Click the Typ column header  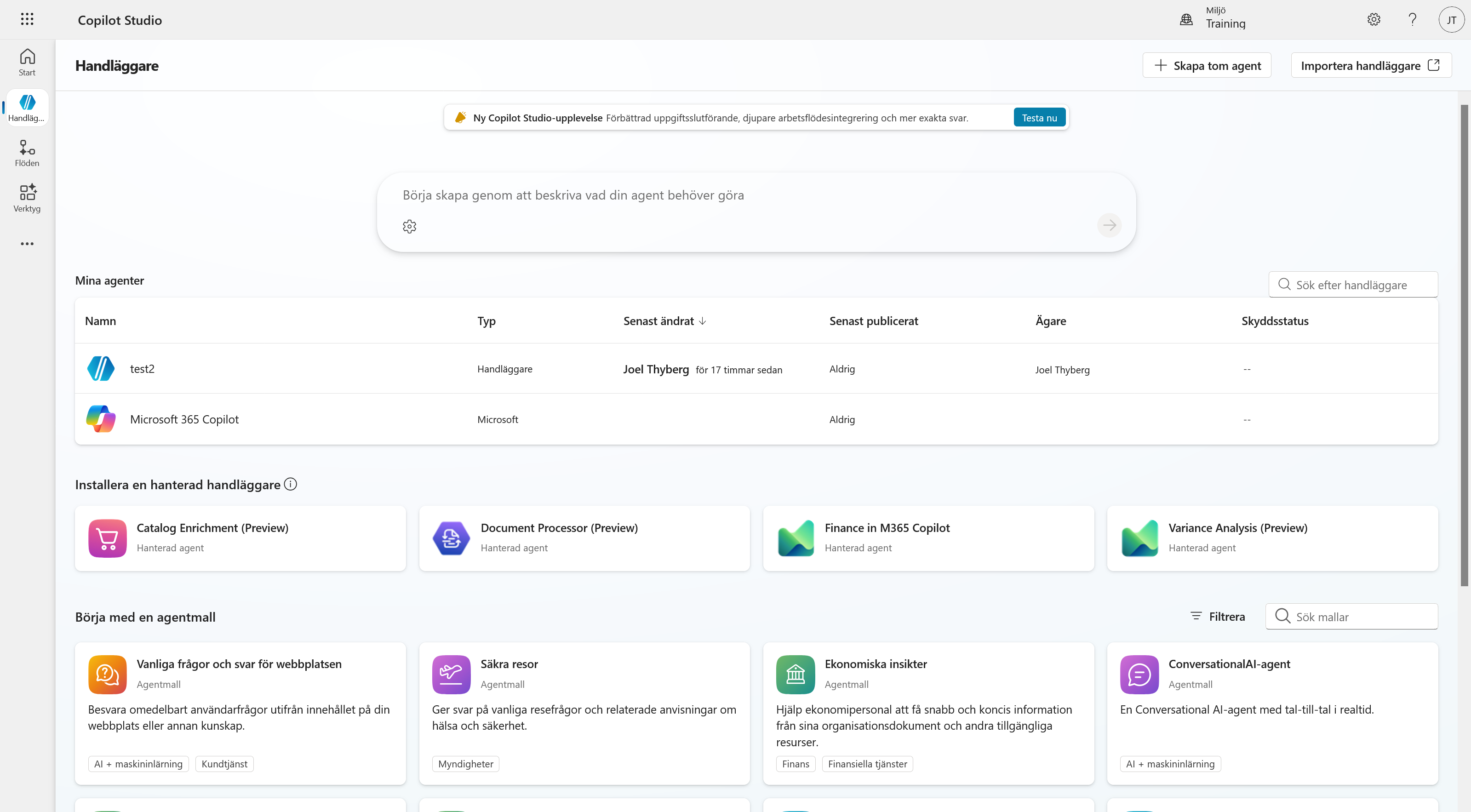tap(487, 321)
